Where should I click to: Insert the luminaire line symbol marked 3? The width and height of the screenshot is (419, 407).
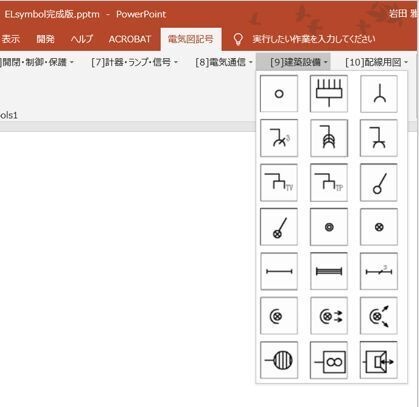(379, 271)
